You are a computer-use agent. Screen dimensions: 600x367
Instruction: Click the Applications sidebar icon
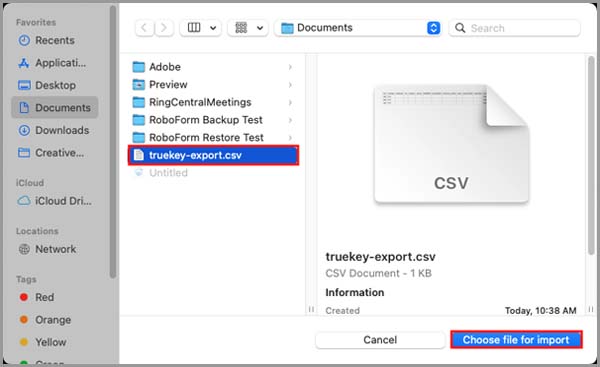pyautogui.click(x=24, y=63)
